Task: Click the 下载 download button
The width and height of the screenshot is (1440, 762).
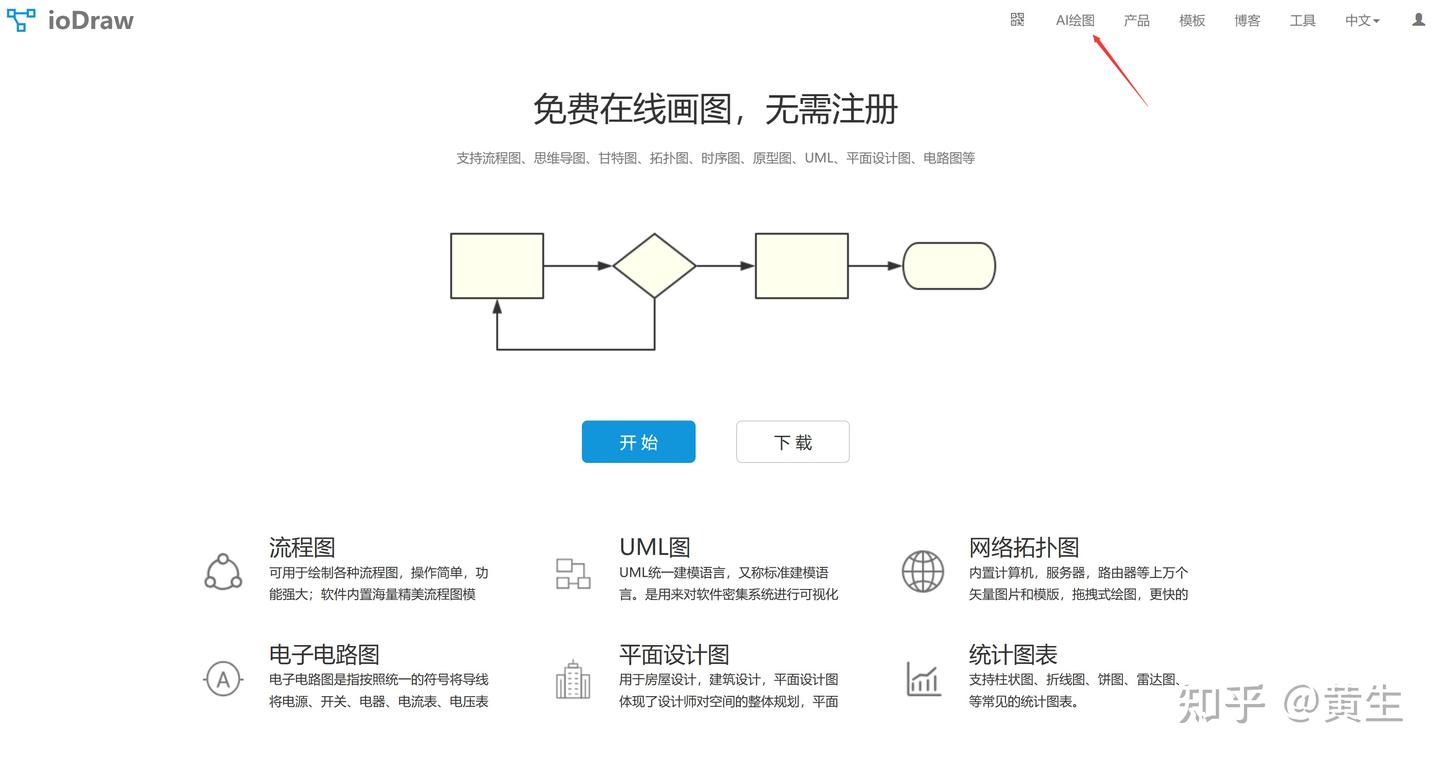Action: (792, 441)
